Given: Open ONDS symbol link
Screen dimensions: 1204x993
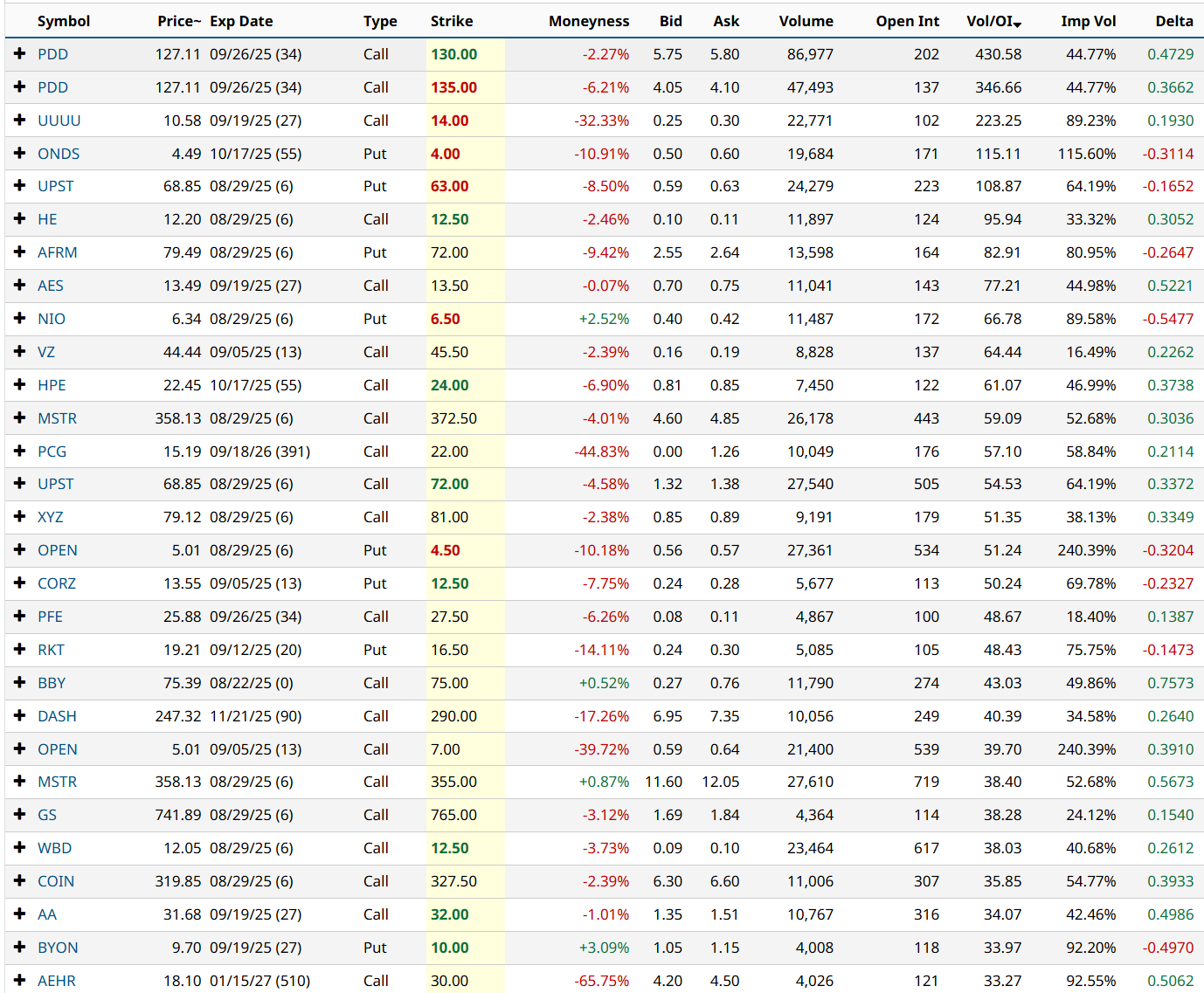Looking at the screenshot, I should point(59,154).
